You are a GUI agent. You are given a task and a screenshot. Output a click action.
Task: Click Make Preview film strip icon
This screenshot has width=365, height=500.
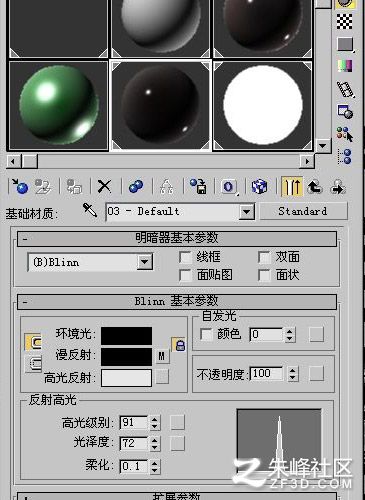pyautogui.click(x=345, y=89)
